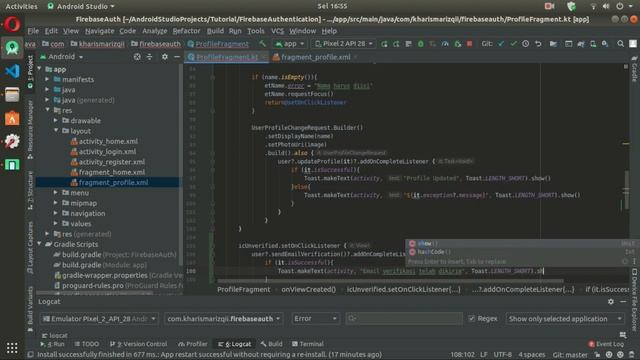This screenshot has height=360, width=640.
Task: Open Logcat panel gear settings
Action: click(611, 301)
